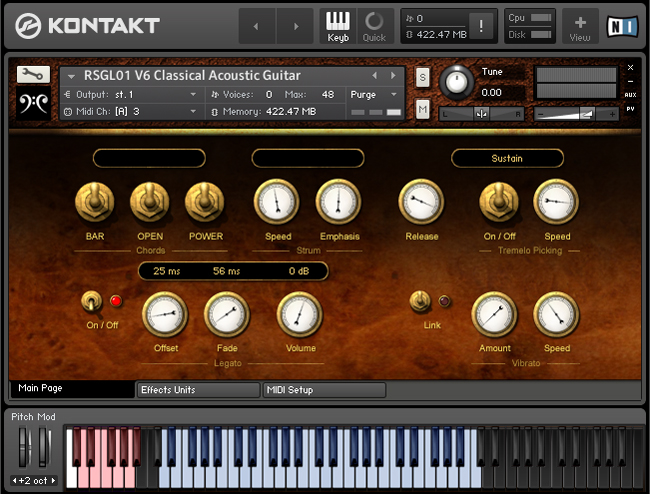Minimize the instrument header view
The height and width of the screenshot is (494, 650).
(630, 82)
